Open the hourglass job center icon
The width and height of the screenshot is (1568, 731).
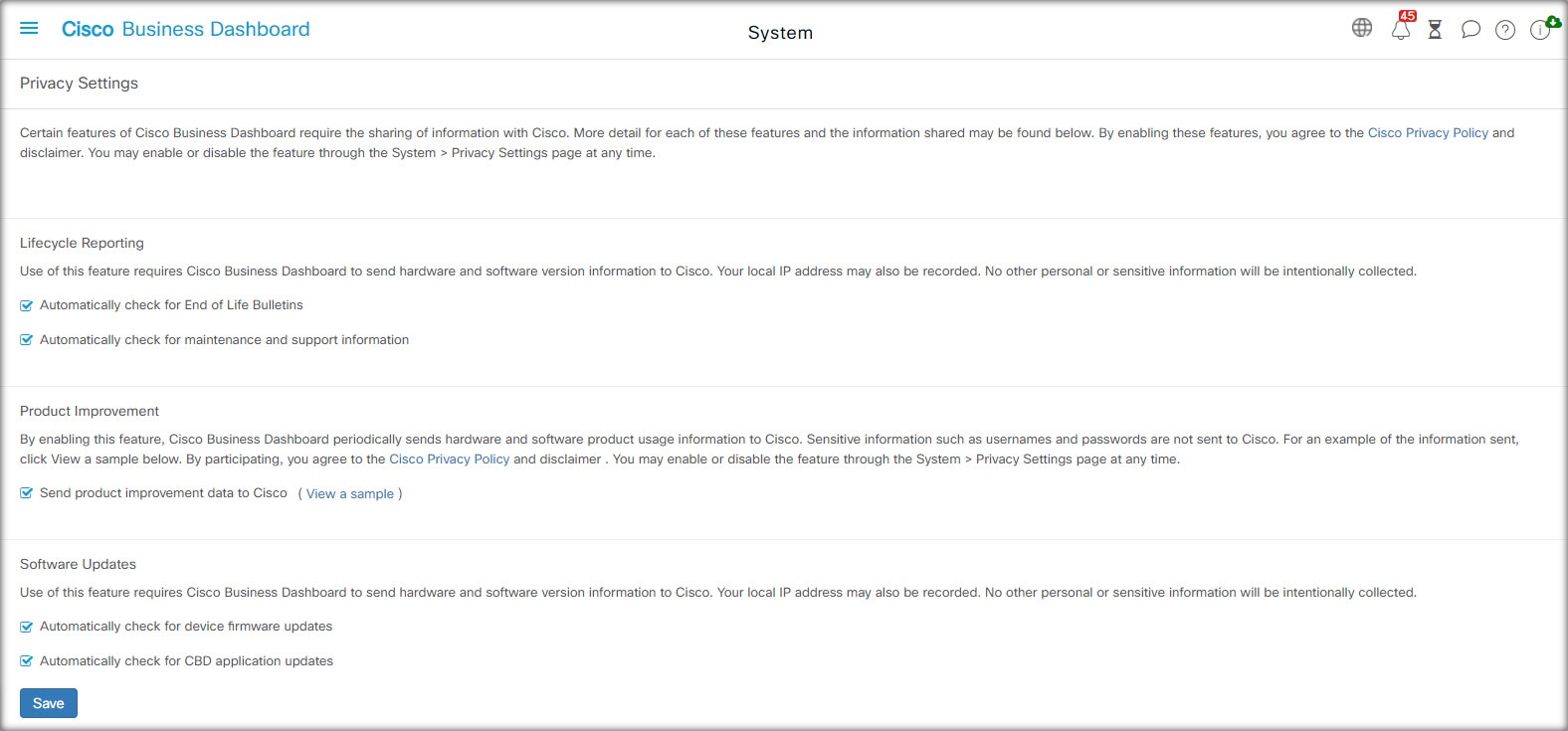pos(1435,30)
